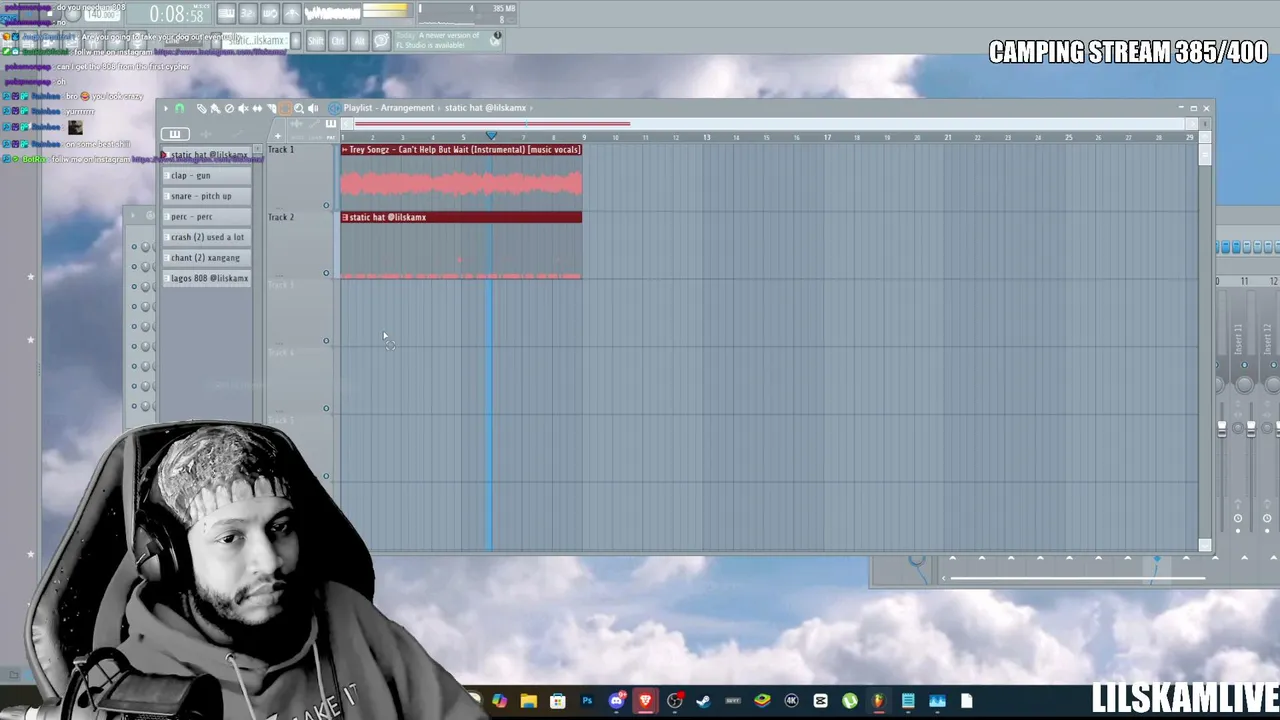Open File Explorer from the taskbar
The height and width of the screenshot is (720, 1280).
[x=528, y=701]
